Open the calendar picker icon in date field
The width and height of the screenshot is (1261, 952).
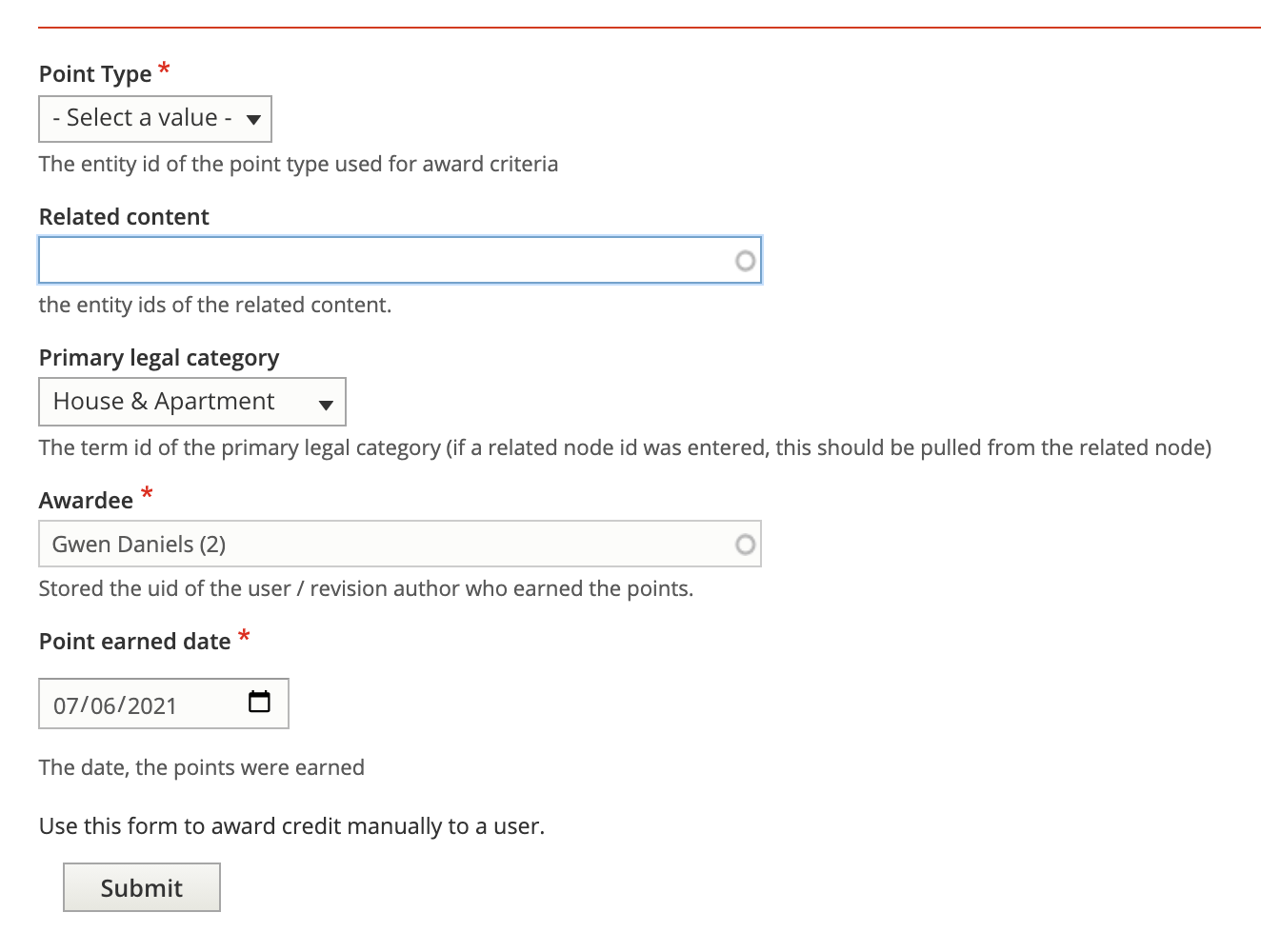pyautogui.click(x=259, y=703)
